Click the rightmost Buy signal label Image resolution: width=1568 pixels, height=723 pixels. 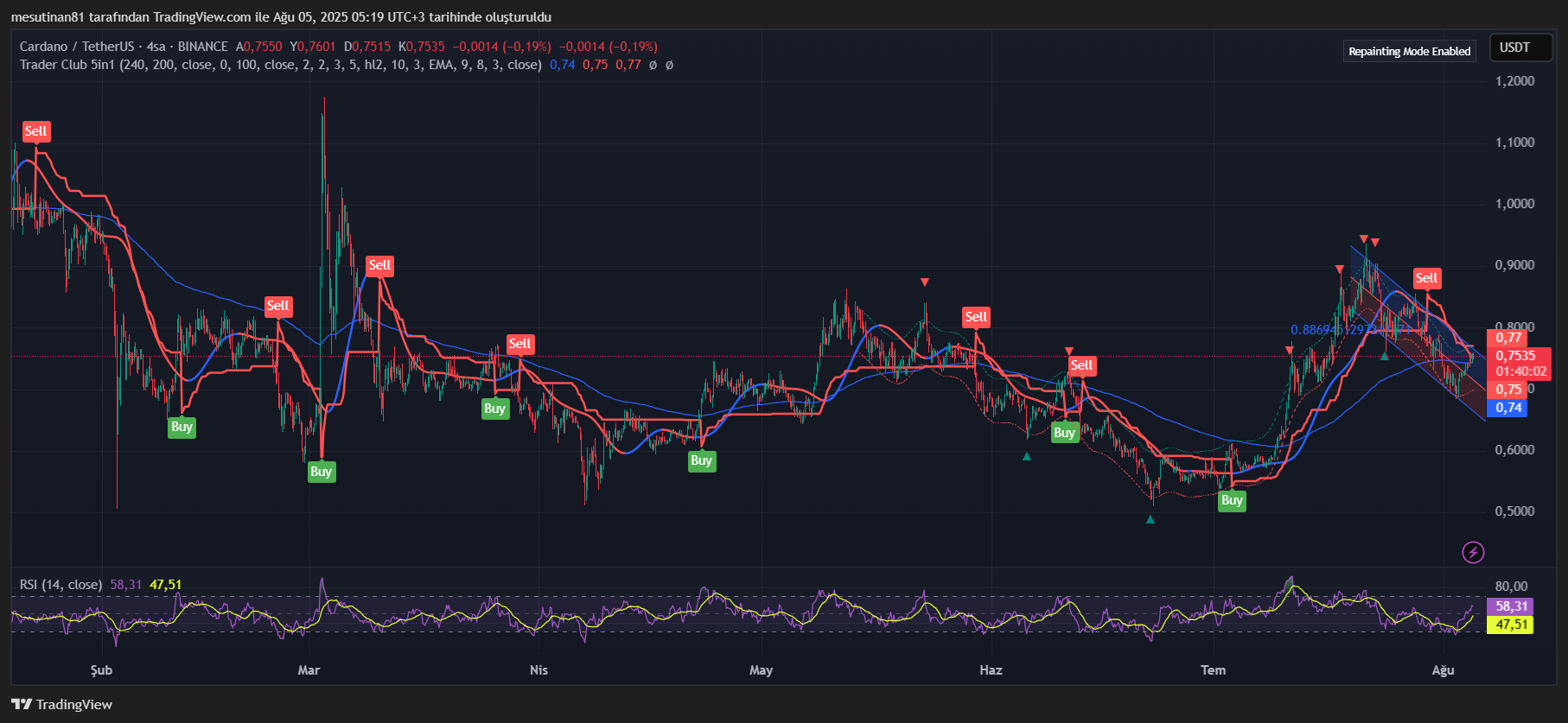[x=1232, y=500]
